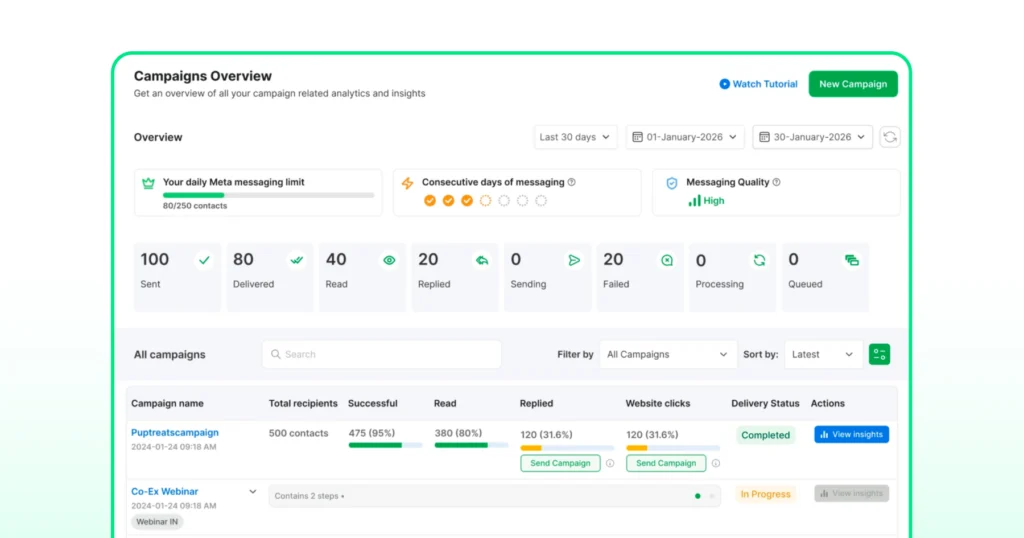Click the magnifier icon in the search box
The image size is (1024, 538).
276,354
